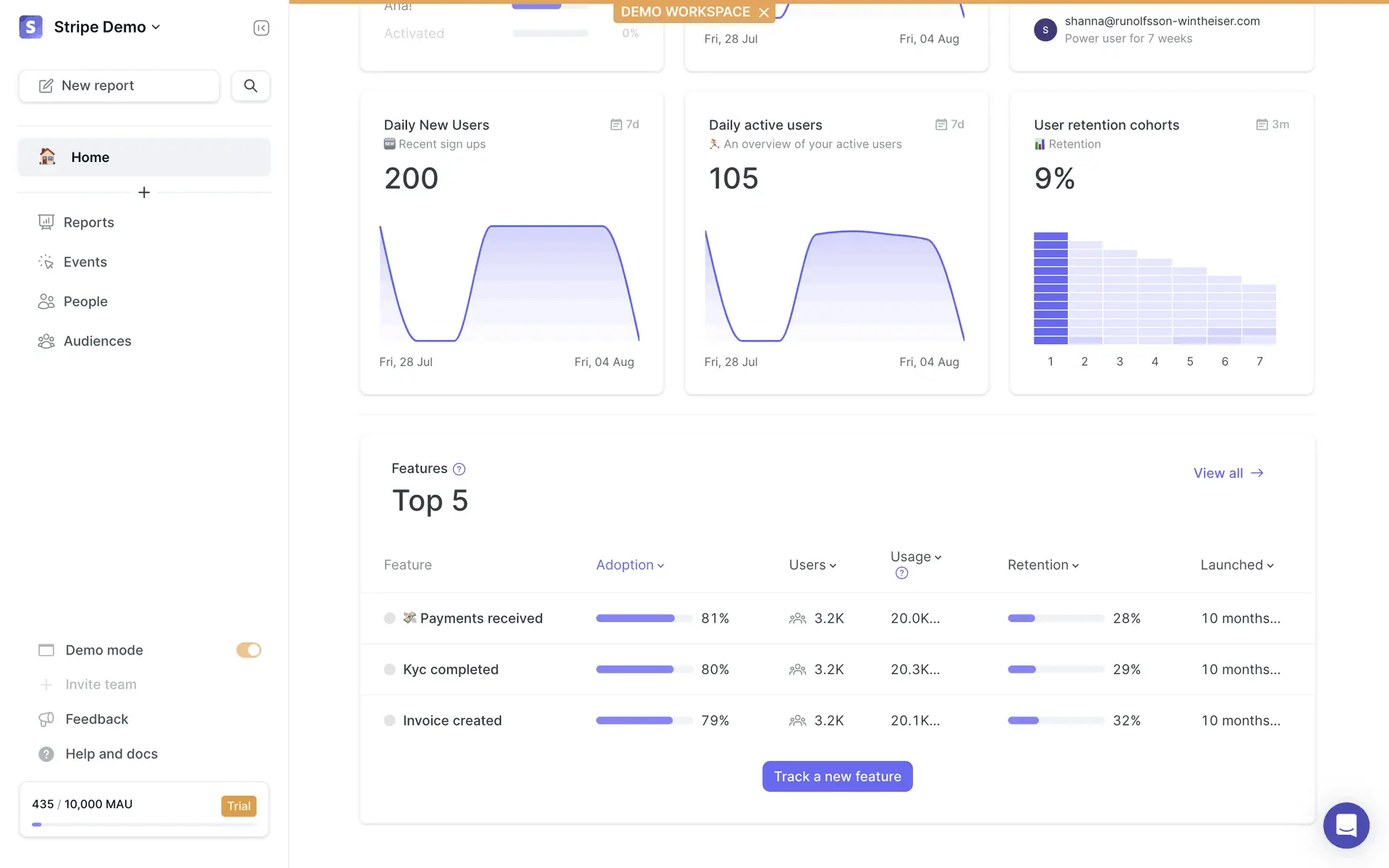Toggle Demo mode switch off
The height and width of the screenshot is (868, 1389).
coord(248,650)
